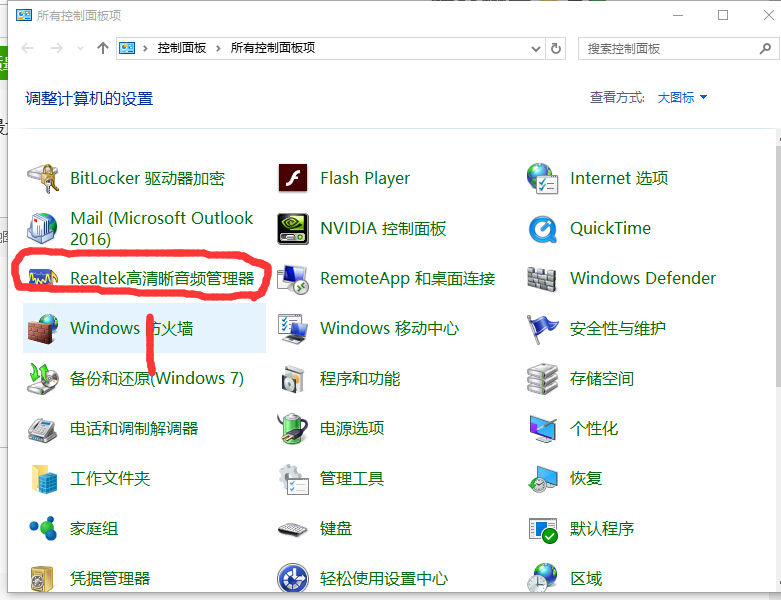Click the back navigation arrow
The image size is (781, 600).
pos(27,48)
